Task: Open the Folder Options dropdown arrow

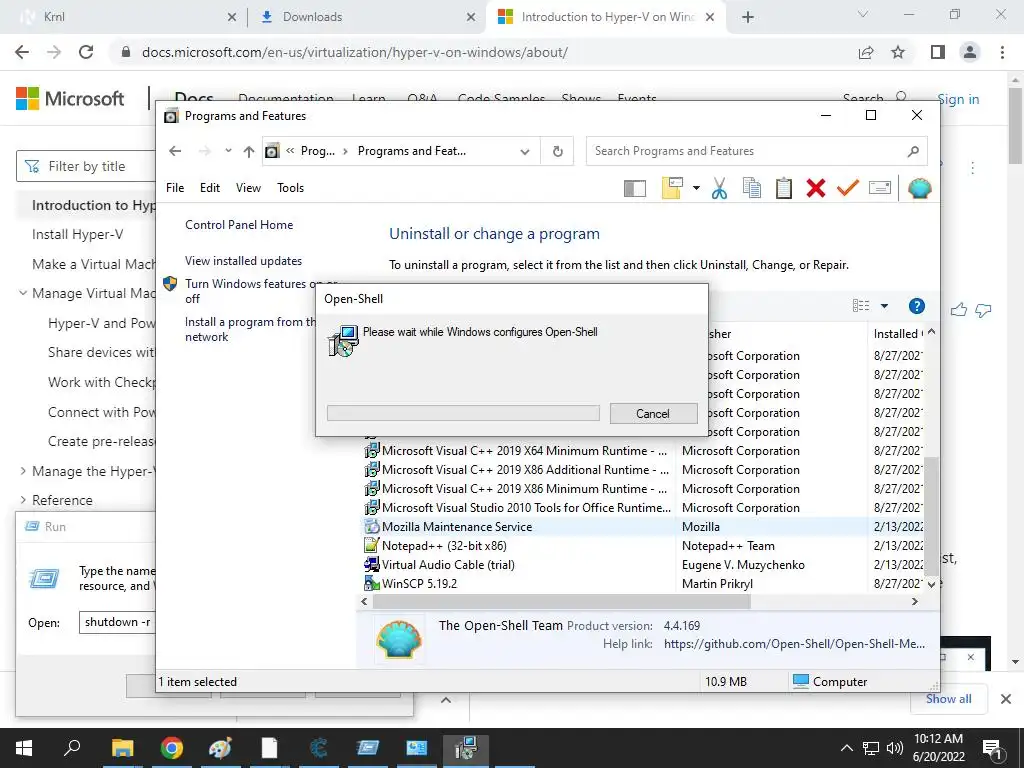Action: (x=696, y=188)
